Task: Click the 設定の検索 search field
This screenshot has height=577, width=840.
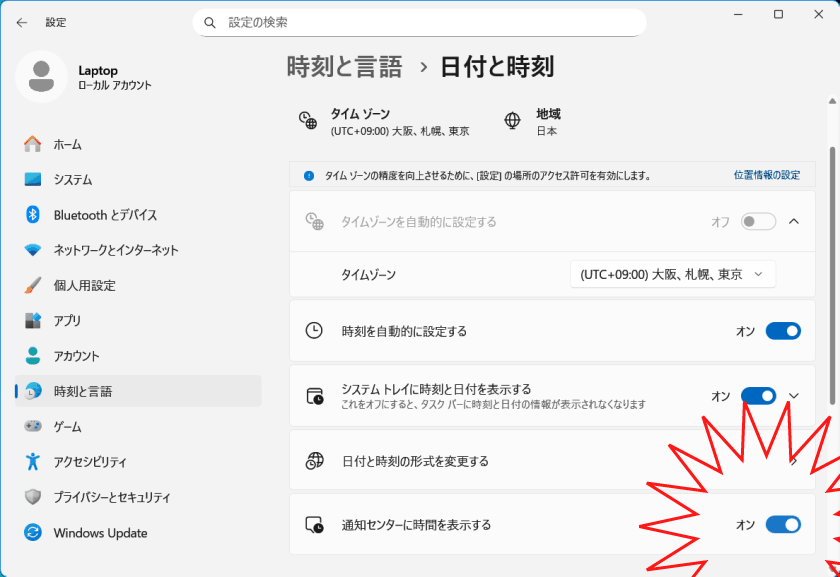Action: click(419, 23)
